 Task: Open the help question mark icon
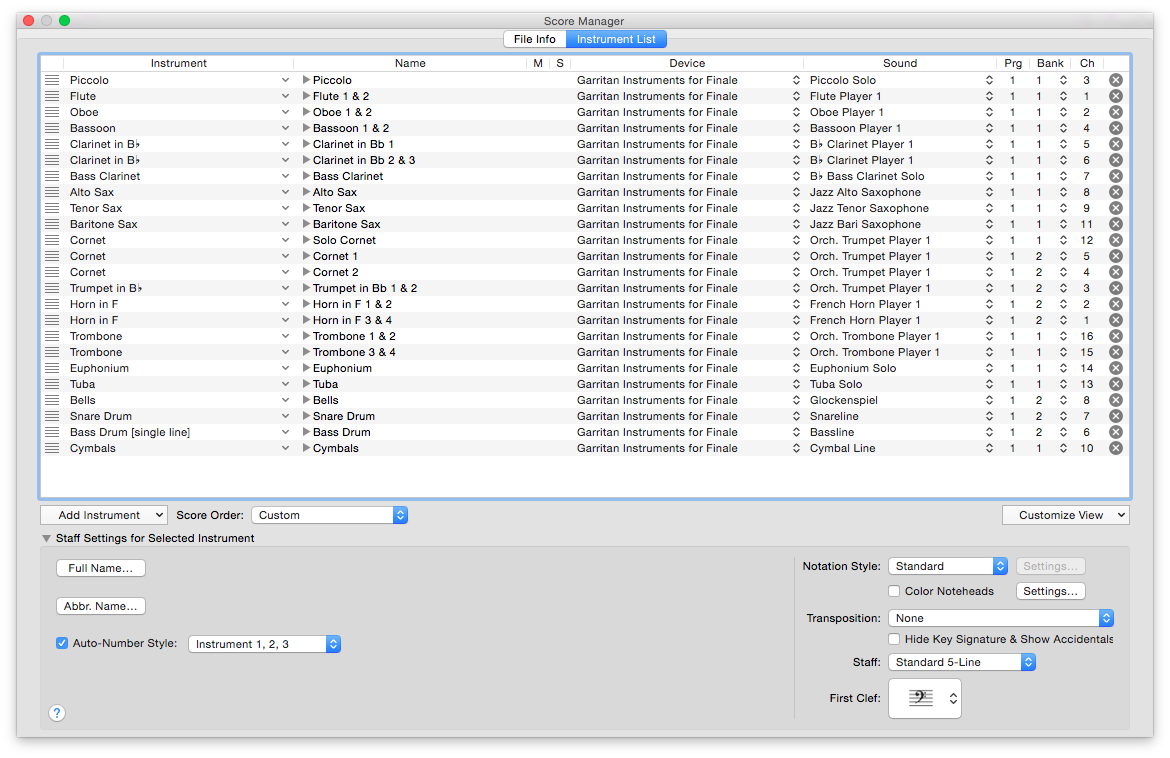coord(57,713)
